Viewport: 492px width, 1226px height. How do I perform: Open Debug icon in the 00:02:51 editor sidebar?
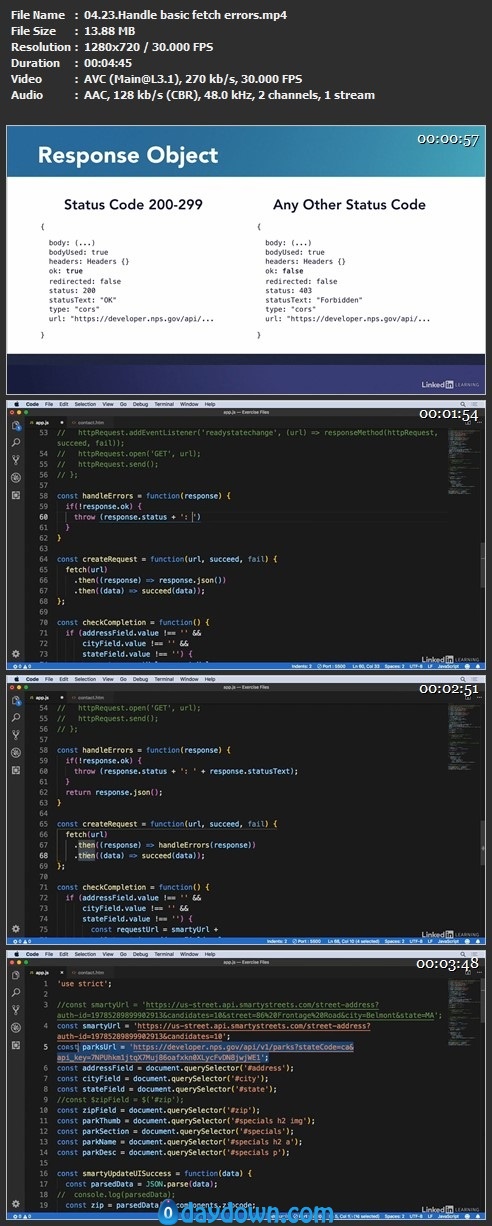point(16,752)
